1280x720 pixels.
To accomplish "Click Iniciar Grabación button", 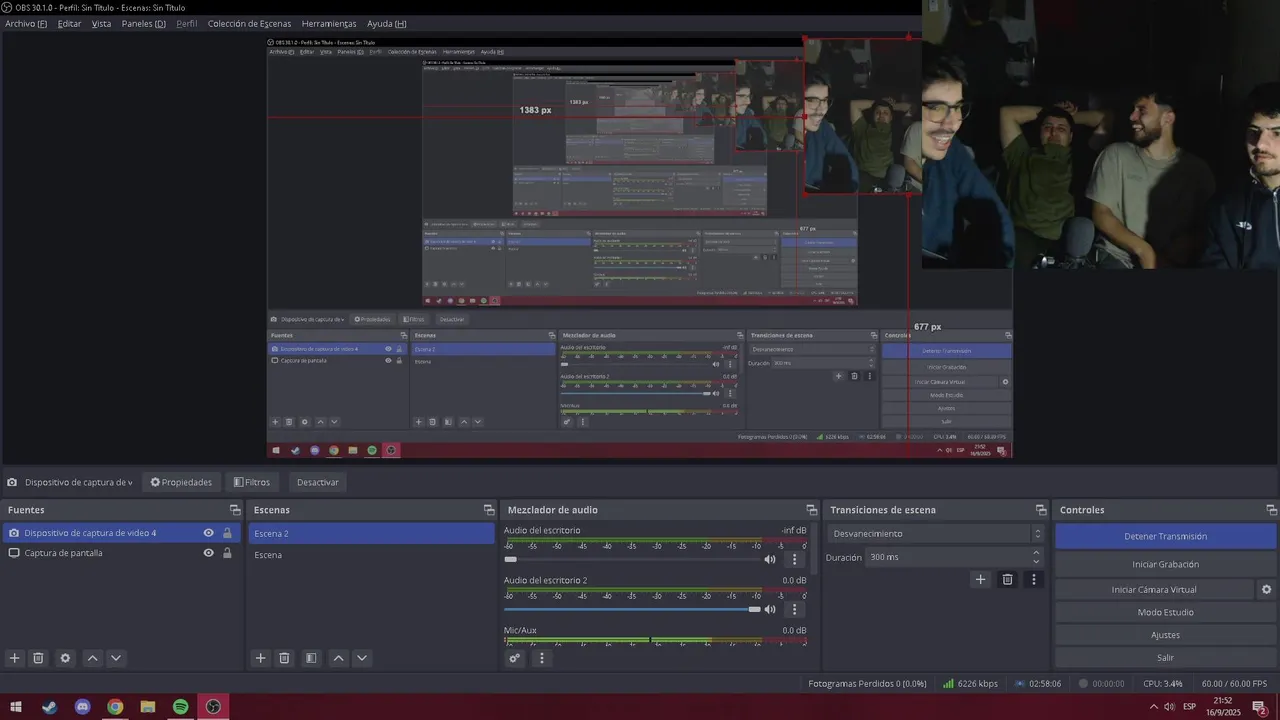I will [x=1165, y=564].
